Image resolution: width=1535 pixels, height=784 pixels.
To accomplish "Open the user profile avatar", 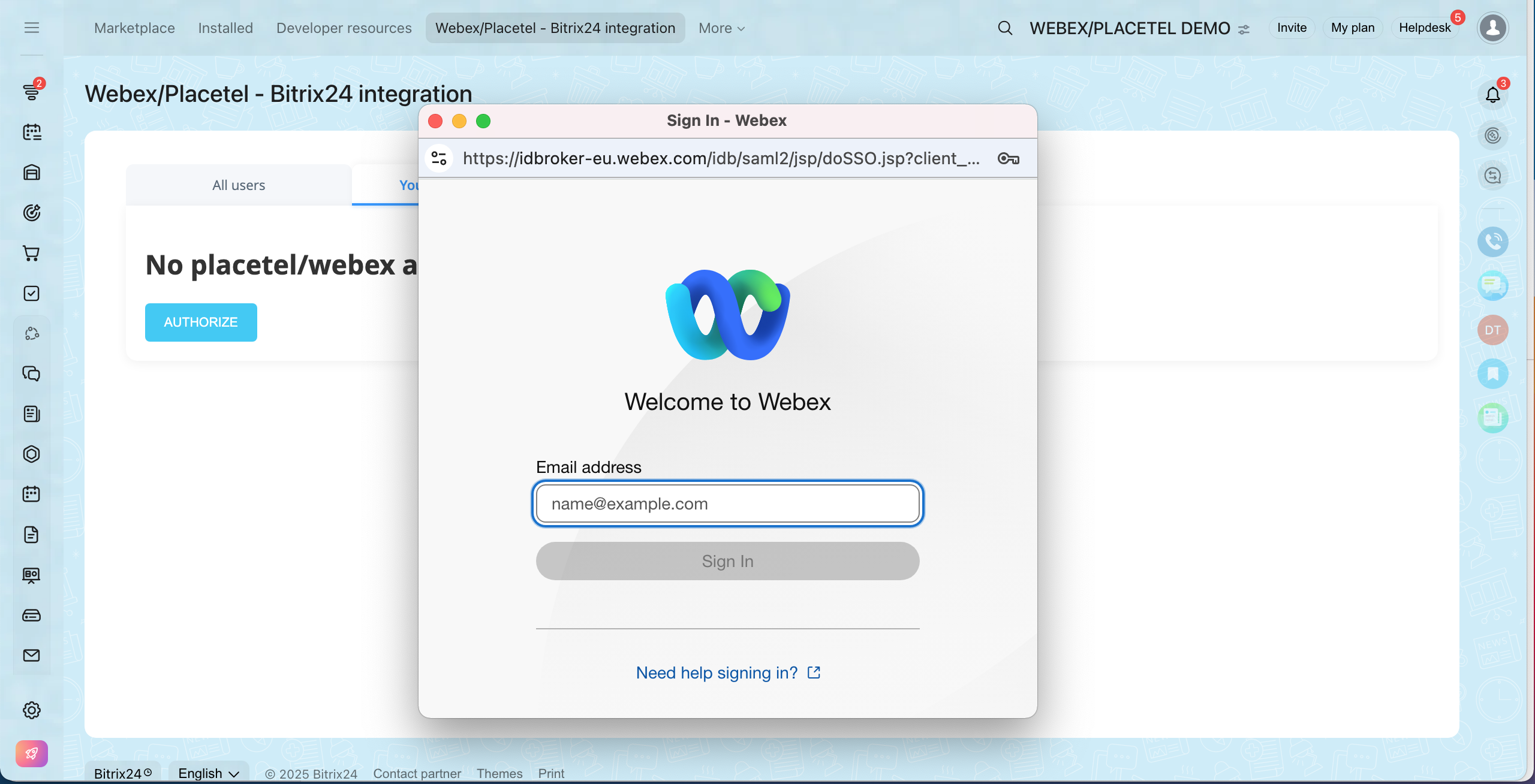I will (1492, 28).
